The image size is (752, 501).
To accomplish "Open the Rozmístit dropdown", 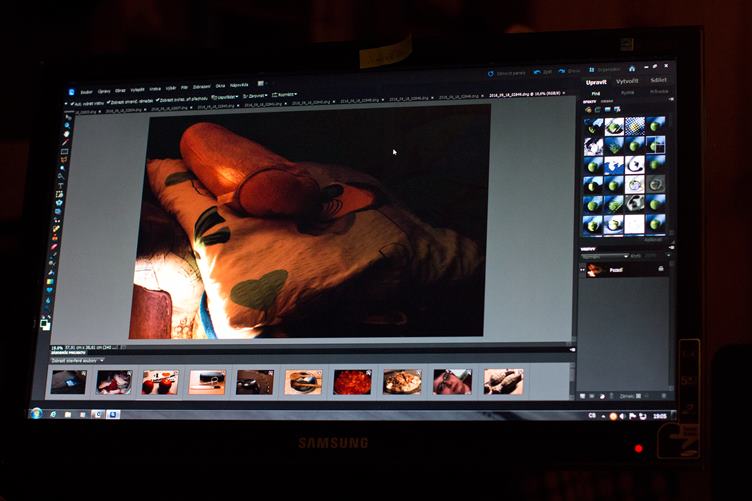I will click(284, 94).
